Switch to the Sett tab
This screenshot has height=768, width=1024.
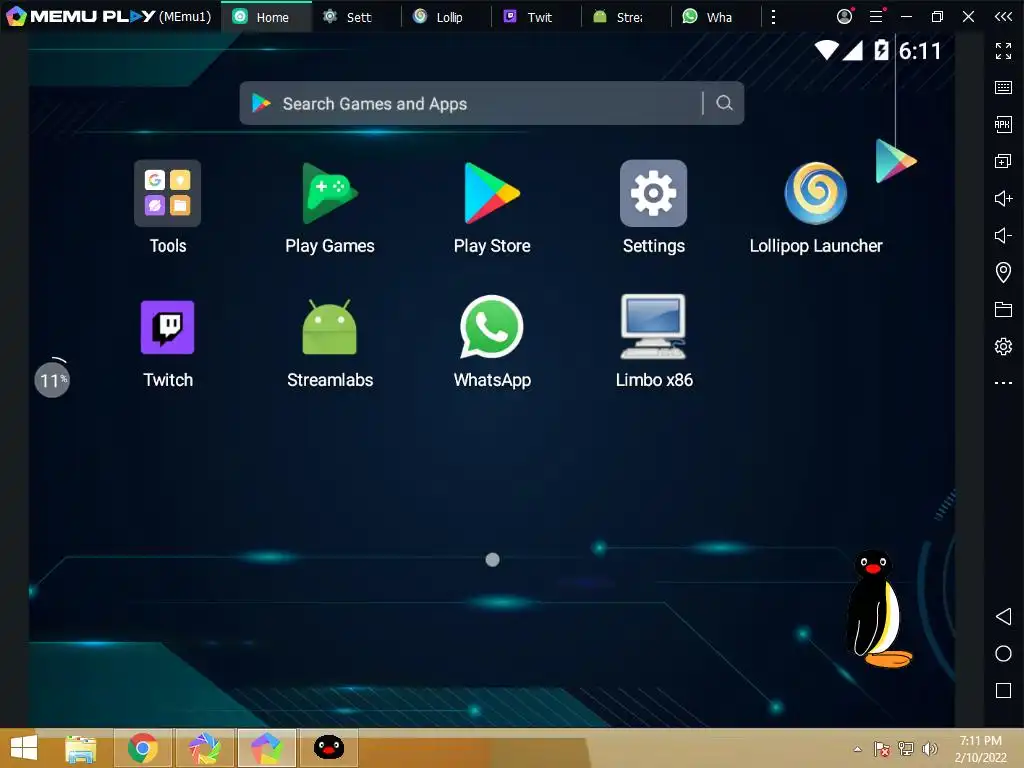tap(357, 17)
